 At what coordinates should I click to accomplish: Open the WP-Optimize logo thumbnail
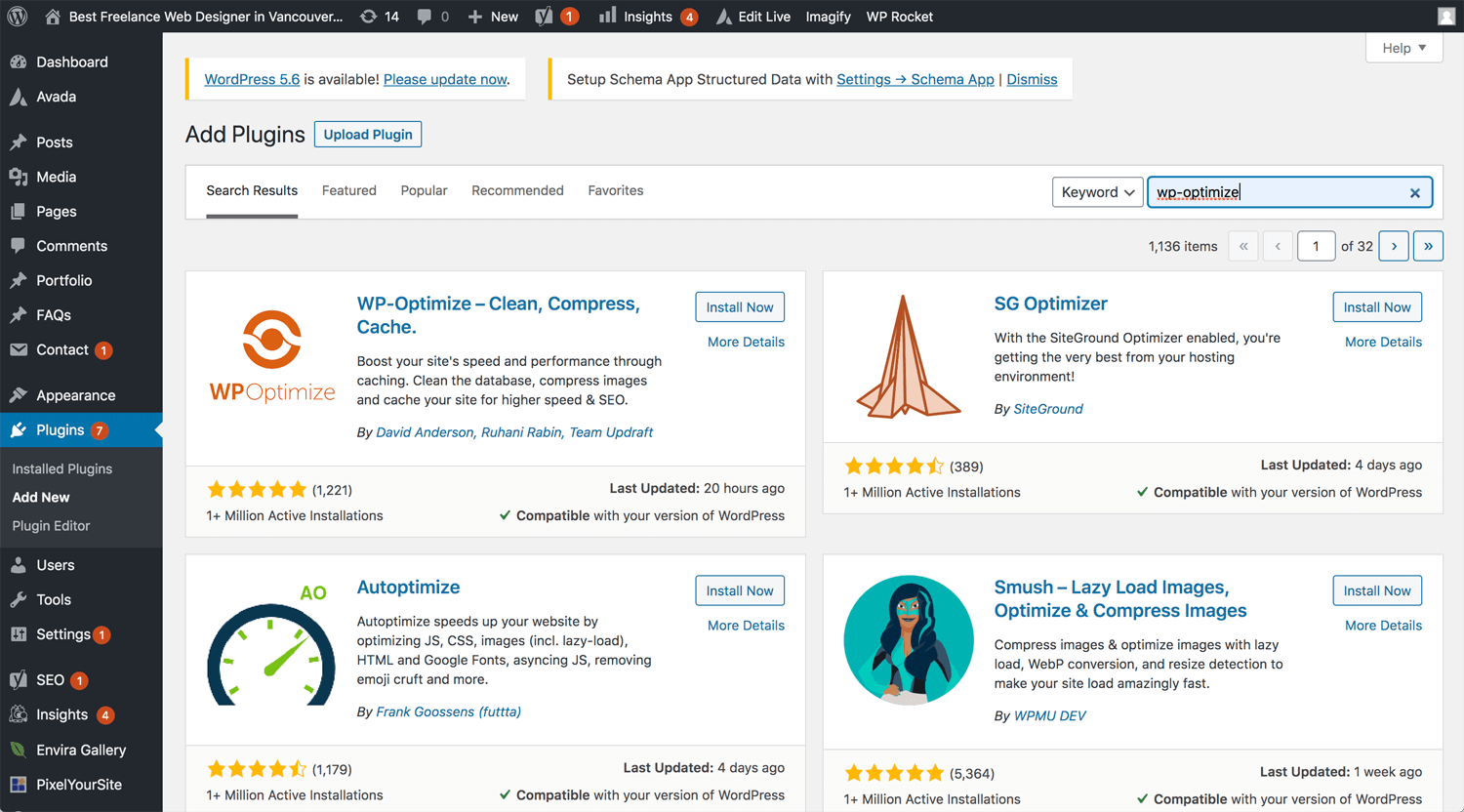click(x=271, y=357)
